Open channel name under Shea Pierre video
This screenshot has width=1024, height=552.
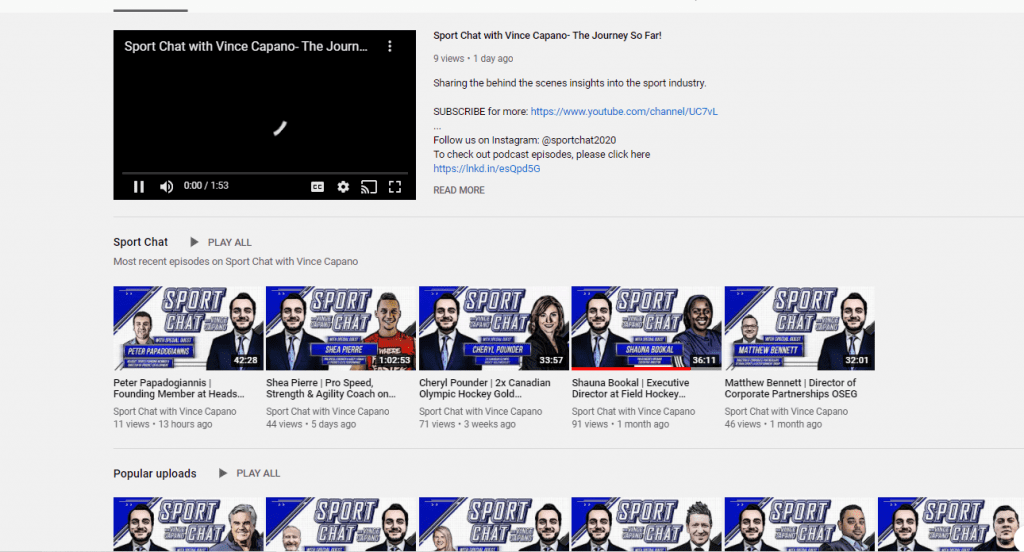point(328,412)
